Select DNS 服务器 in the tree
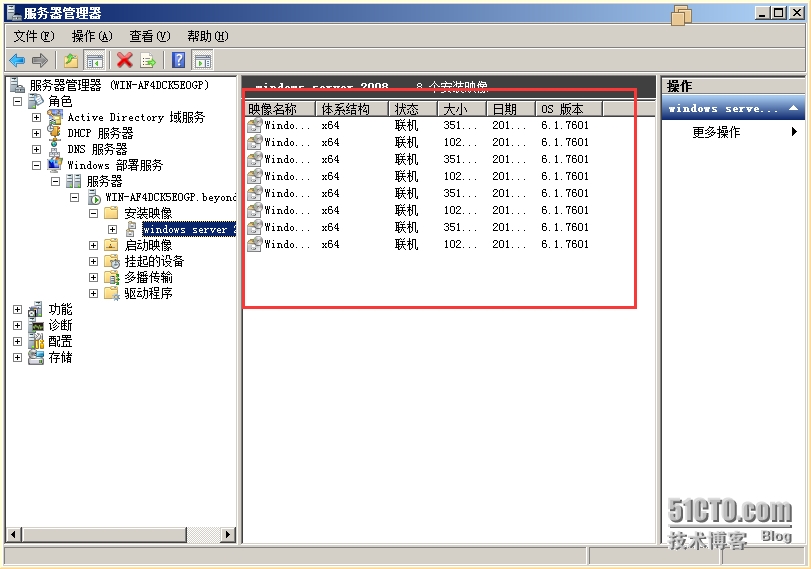811x569 pixels. [97, 149]
